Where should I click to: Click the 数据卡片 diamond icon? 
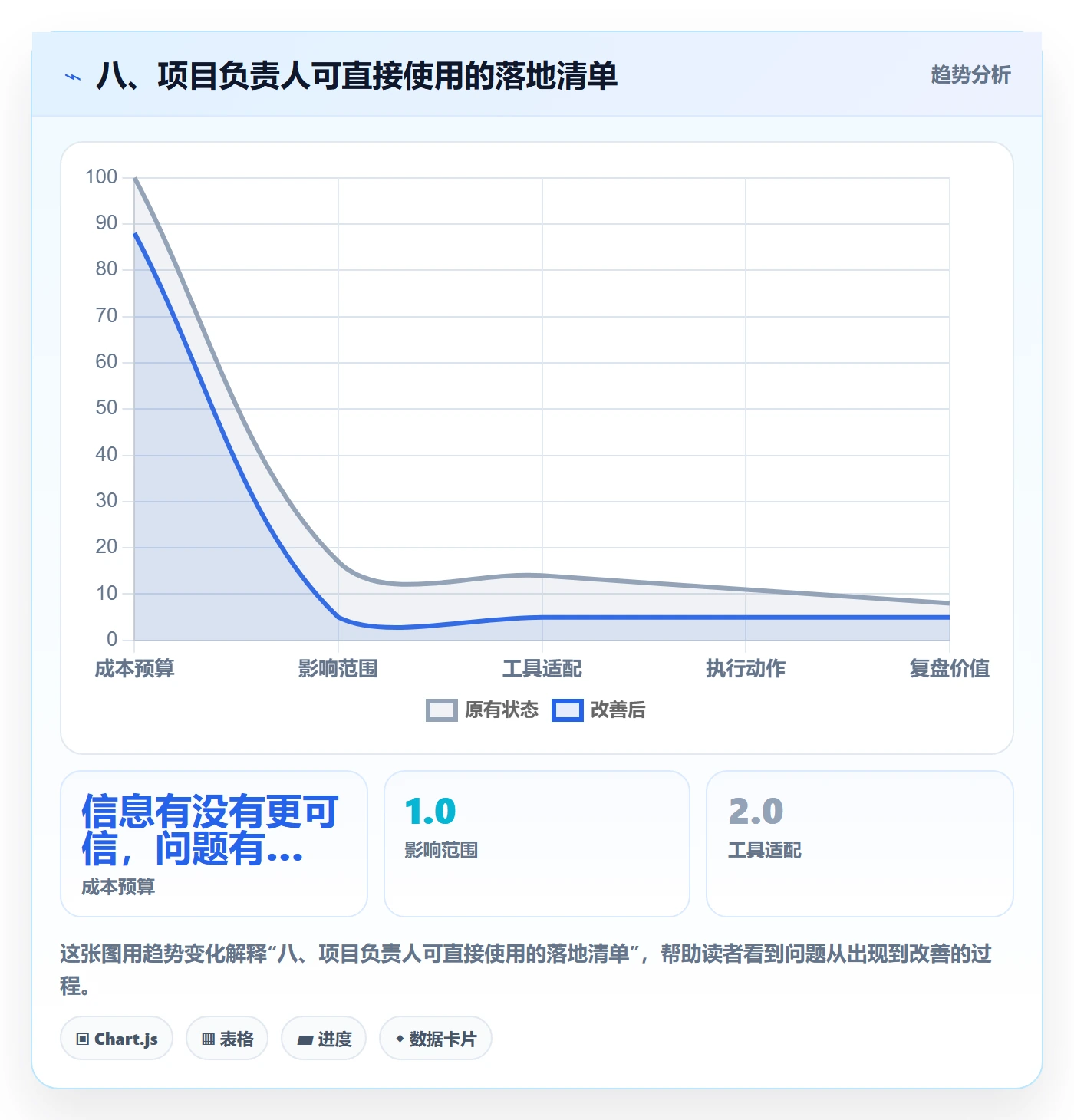(x=400, y=1039)
